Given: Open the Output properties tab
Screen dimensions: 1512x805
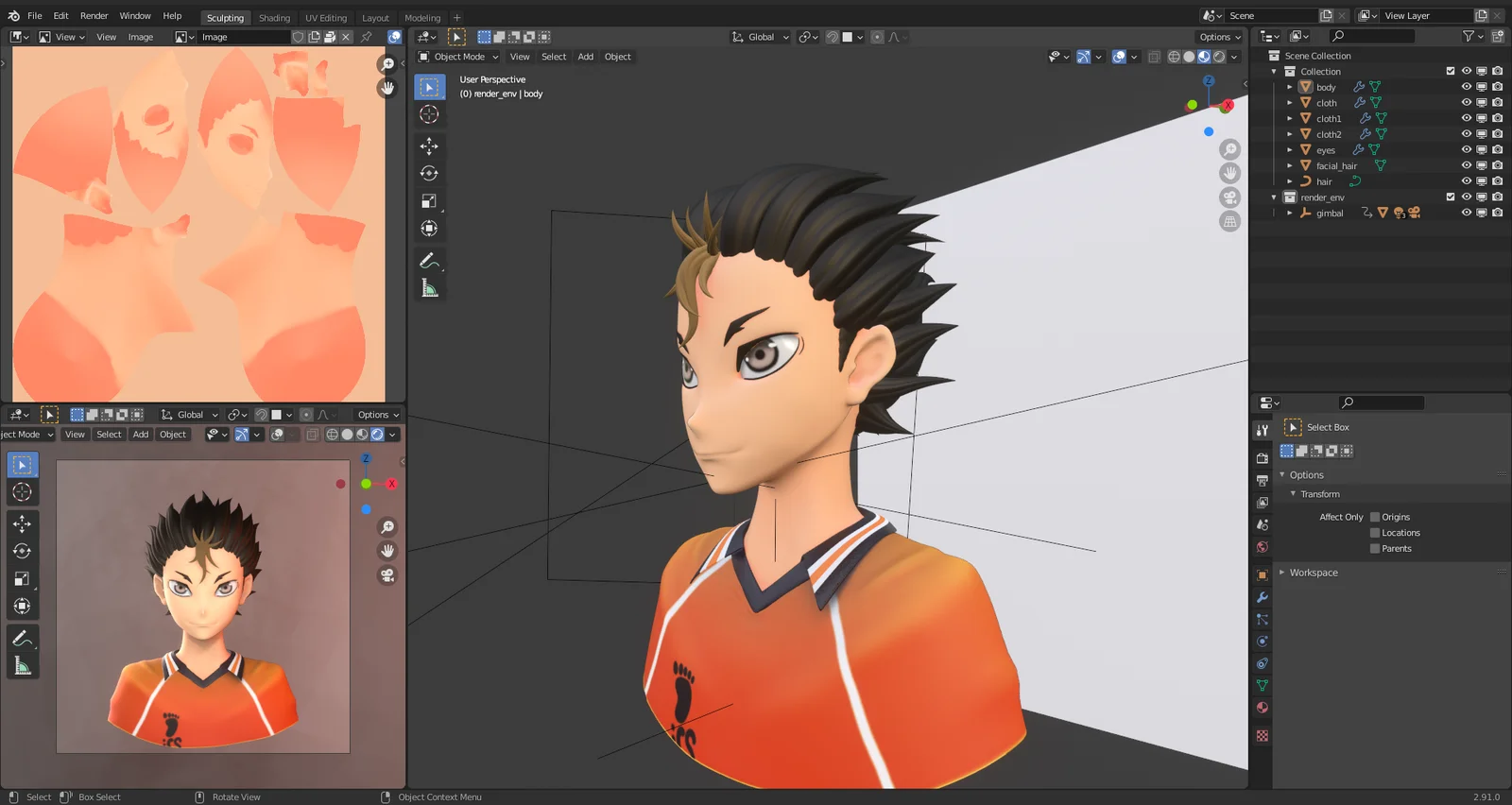Looking at the screenshot, I should click(x=1263, y=480).
